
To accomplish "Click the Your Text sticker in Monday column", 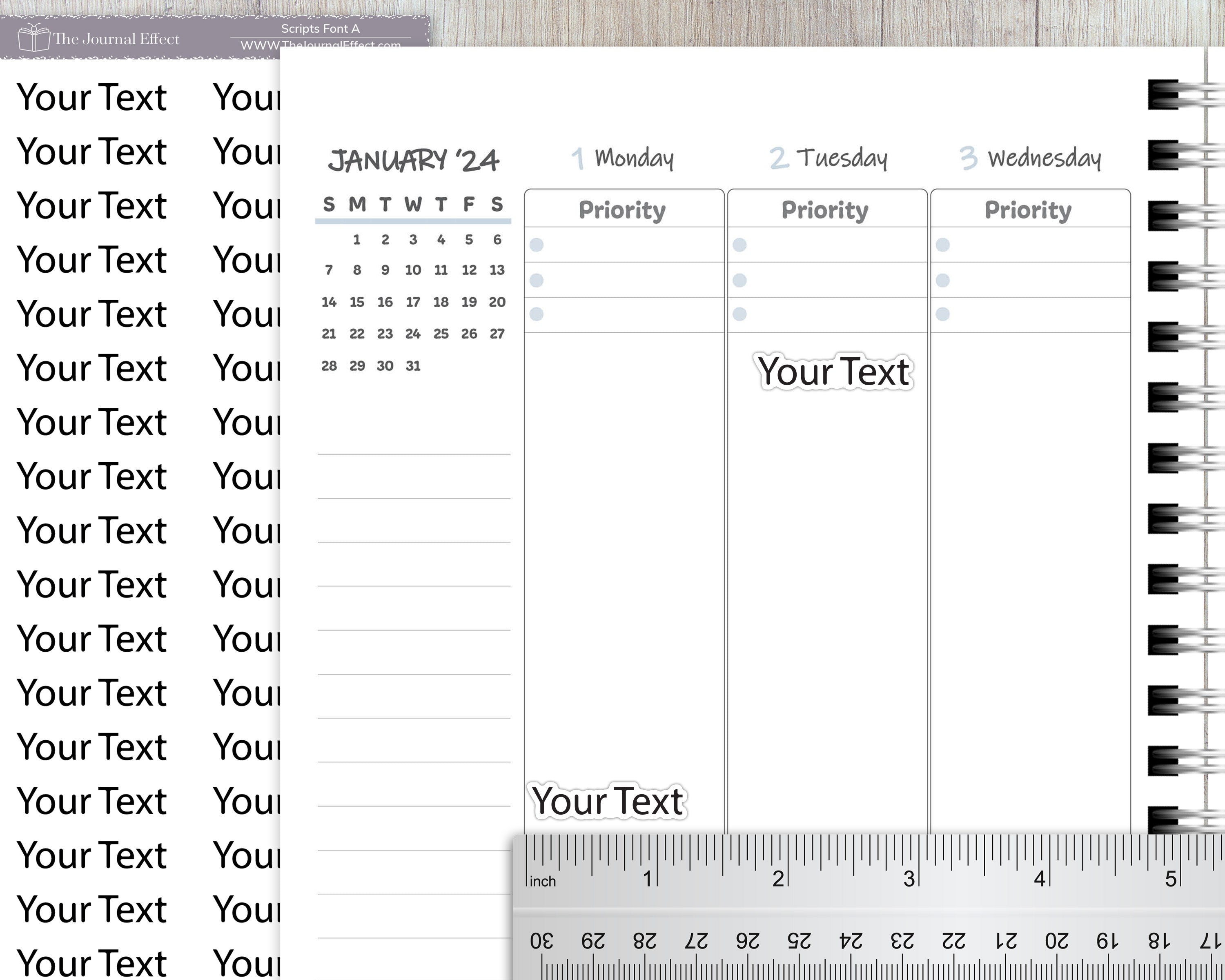I will 607,801.
